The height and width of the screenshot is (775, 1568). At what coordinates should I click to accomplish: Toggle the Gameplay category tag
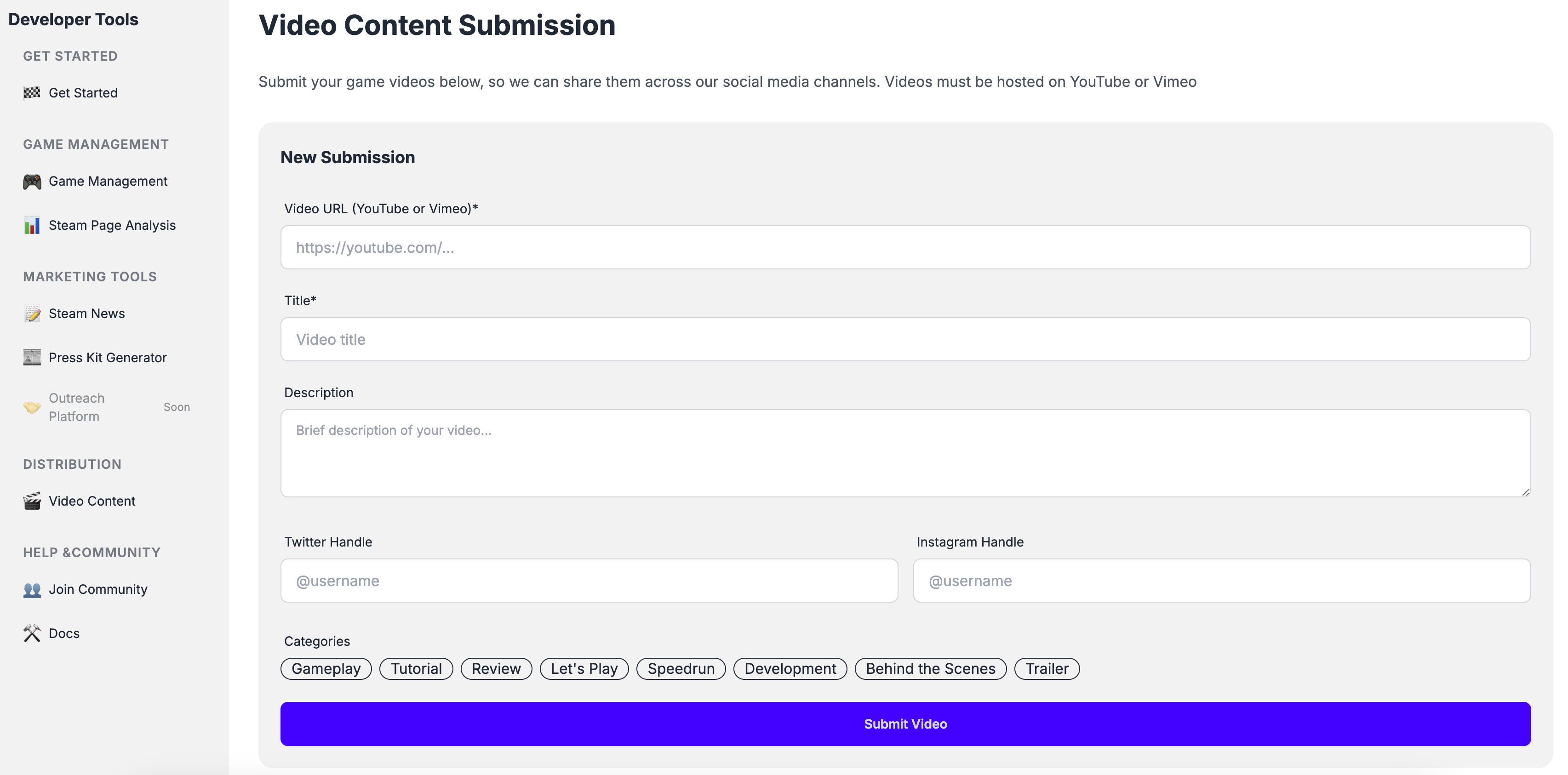point(326,668)
